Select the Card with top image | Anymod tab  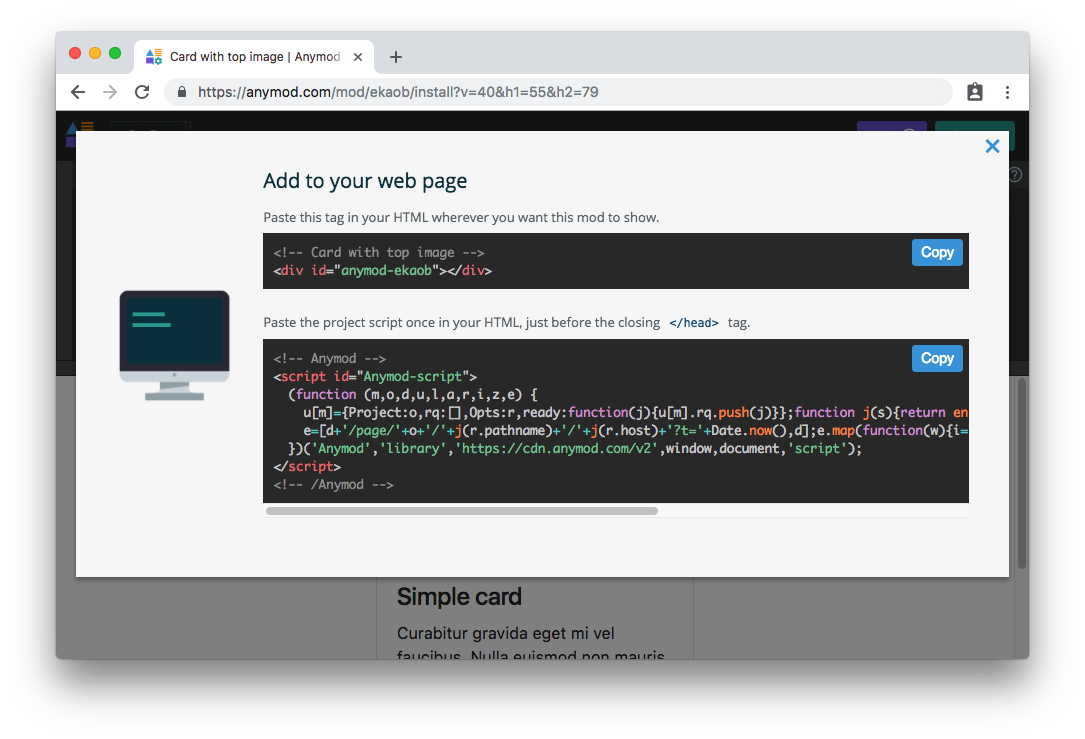click(254, 57)
